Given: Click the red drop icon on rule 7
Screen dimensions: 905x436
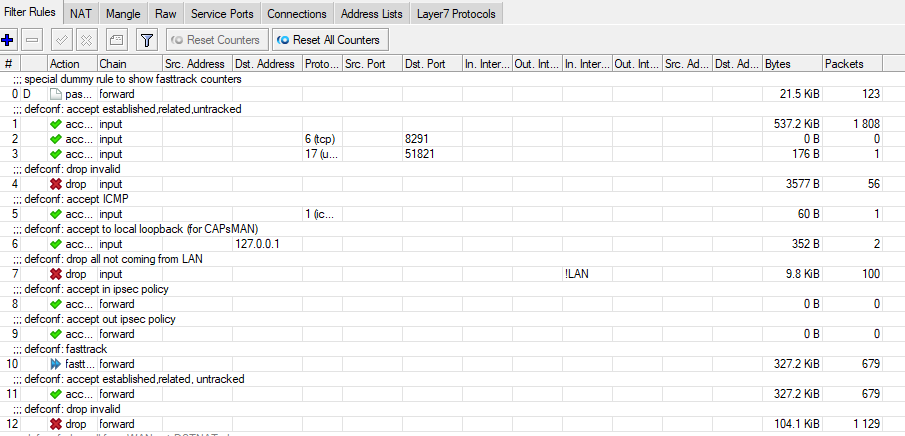Looking at the screenshot, I should click(x=56, y=274).
